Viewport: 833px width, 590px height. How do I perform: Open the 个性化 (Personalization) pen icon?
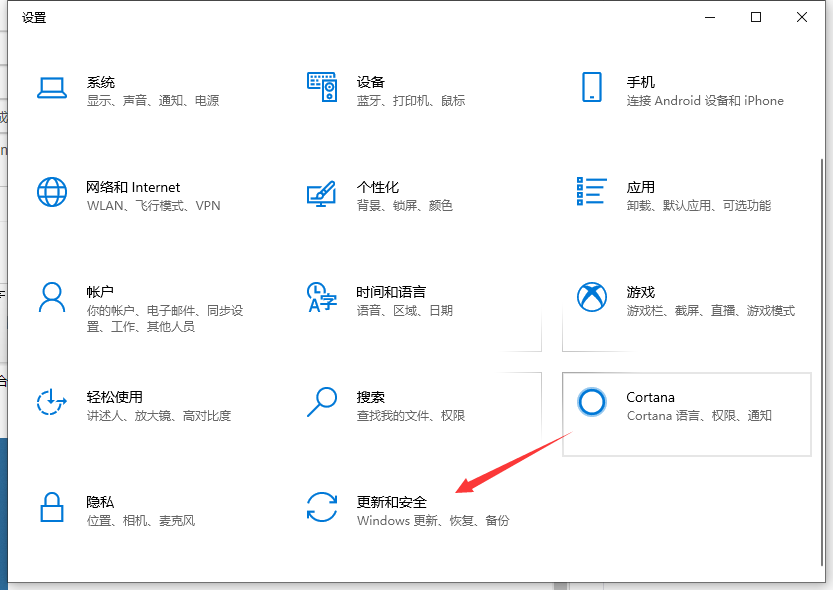(322, 193)
